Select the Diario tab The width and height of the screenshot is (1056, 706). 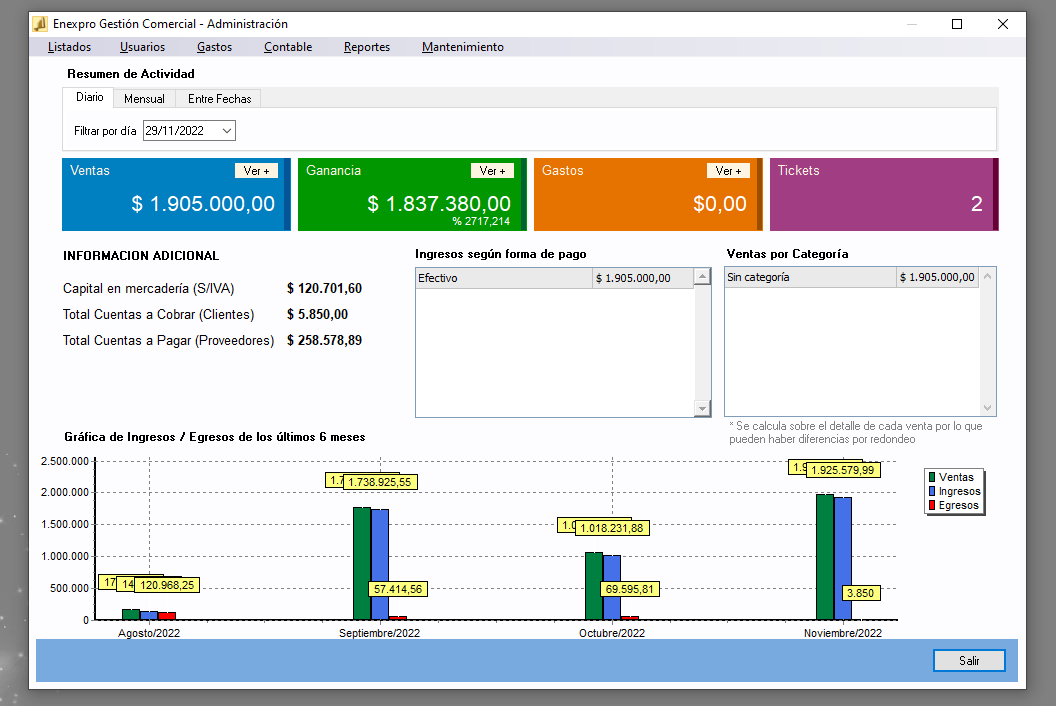[90, 98]
